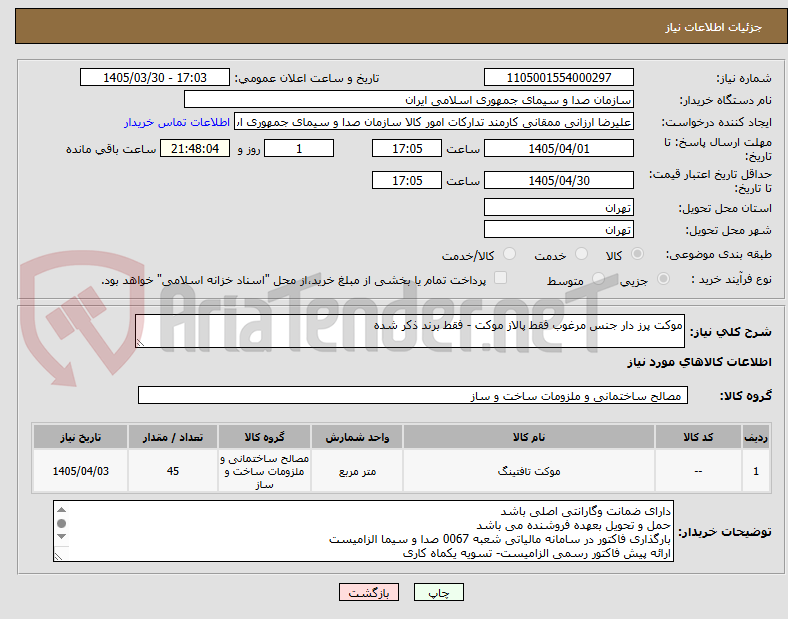Image resolution: width=788 pixels, height=619 pixels.
Task: Click the buyer notes scrollbar thumb
Action: coord(61,524)
